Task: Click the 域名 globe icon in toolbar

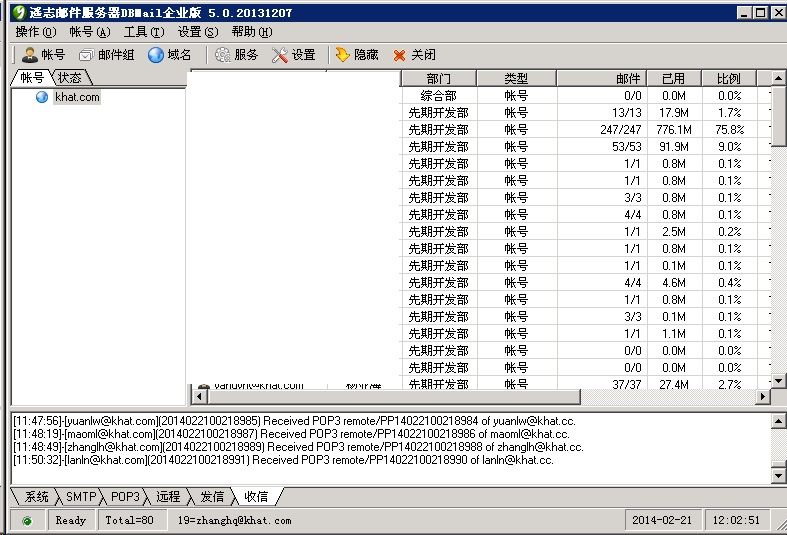Action: coord(156,55)
